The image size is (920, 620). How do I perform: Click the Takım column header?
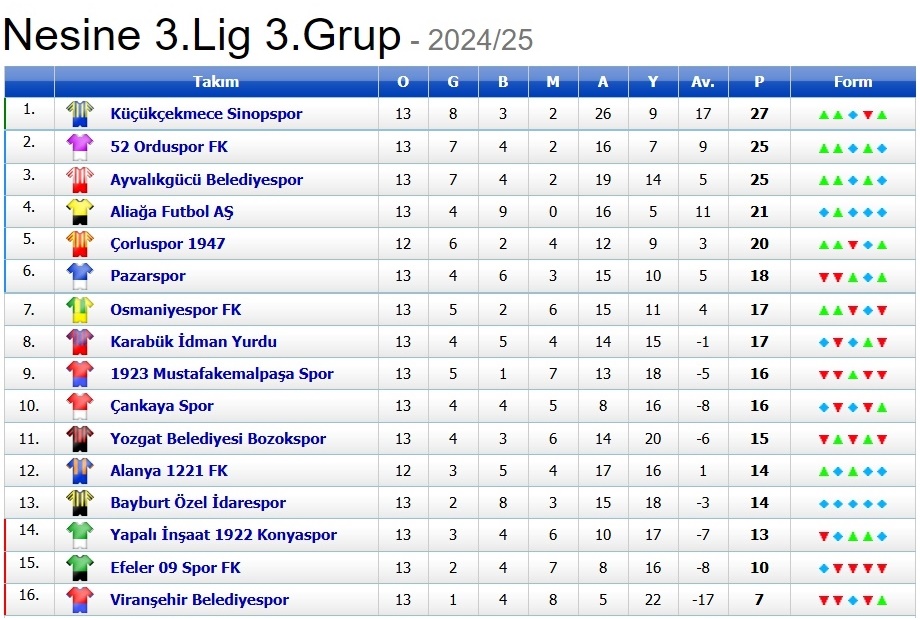(216, 82)
